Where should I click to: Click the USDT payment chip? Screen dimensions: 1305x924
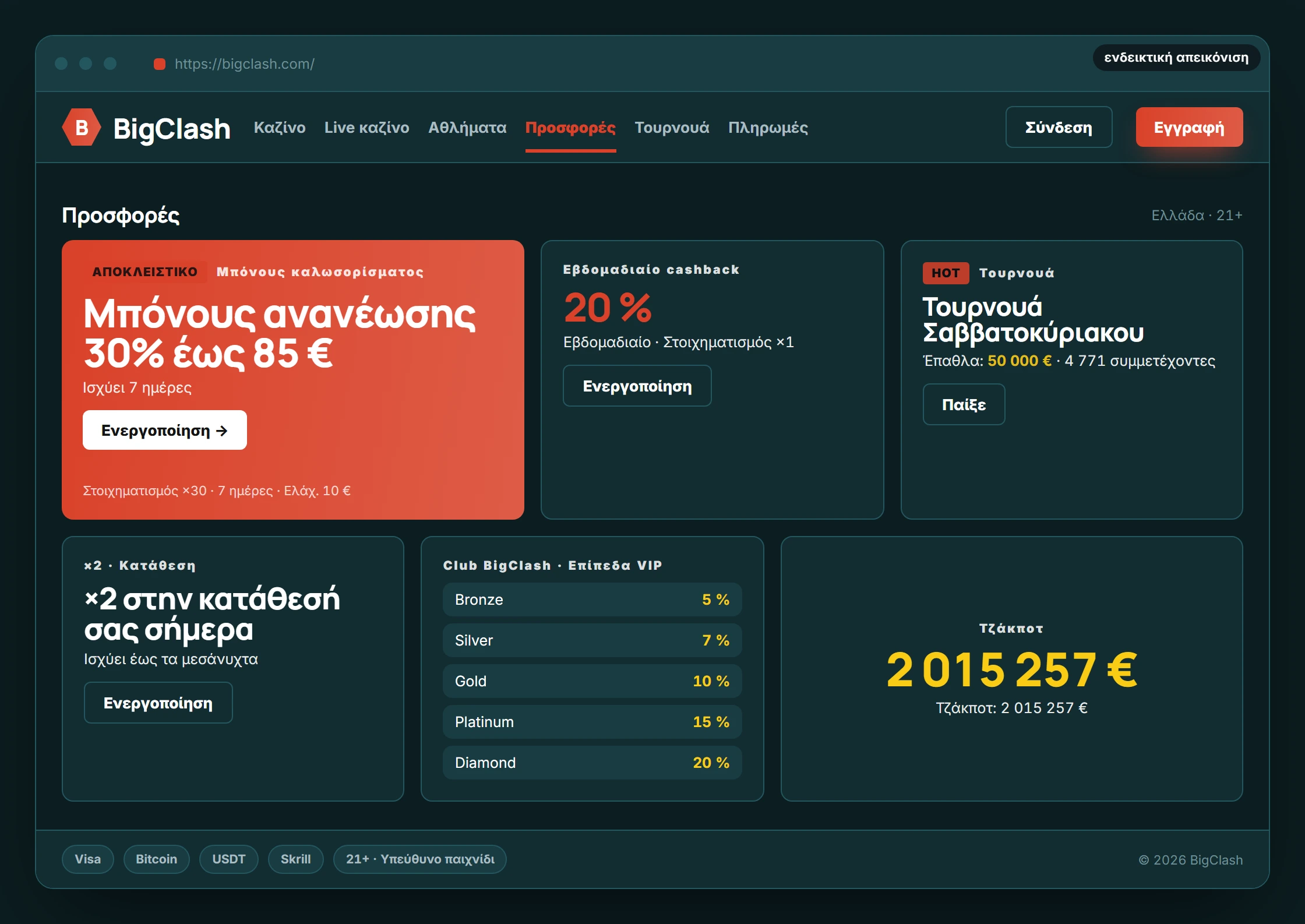point(229,859)
